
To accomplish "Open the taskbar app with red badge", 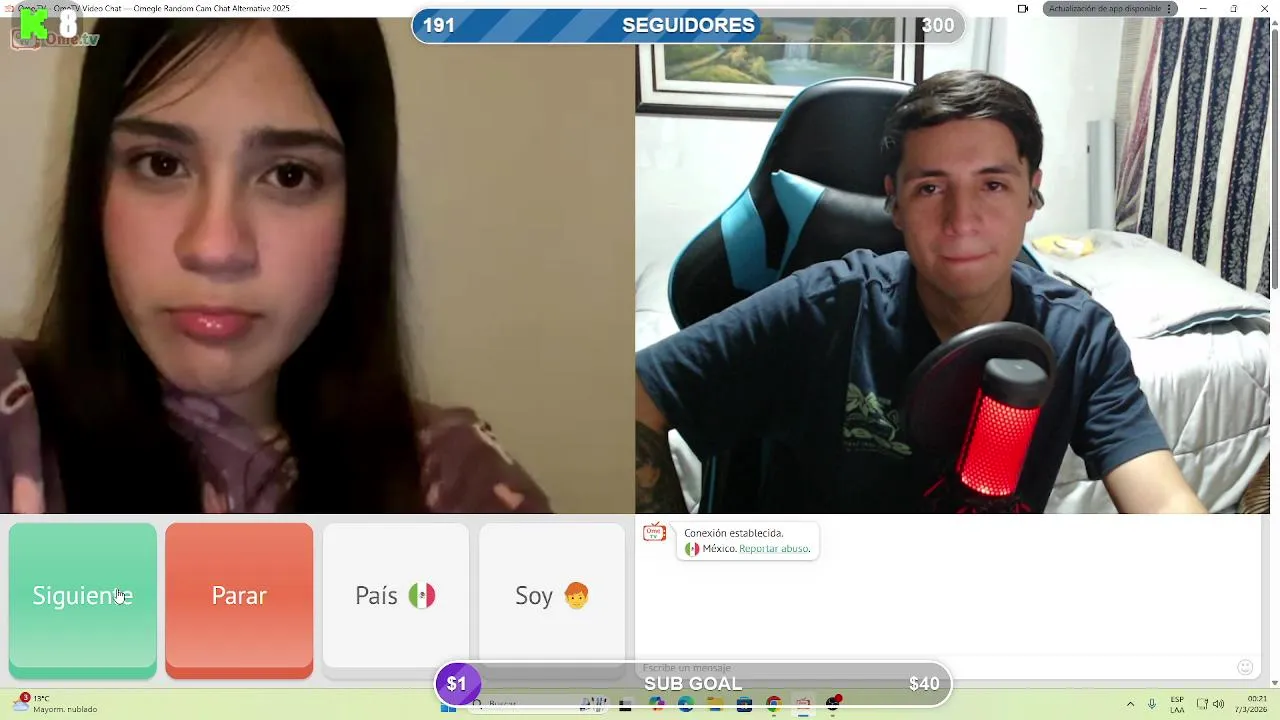I will pyautogui.click(x=833, y=704).
